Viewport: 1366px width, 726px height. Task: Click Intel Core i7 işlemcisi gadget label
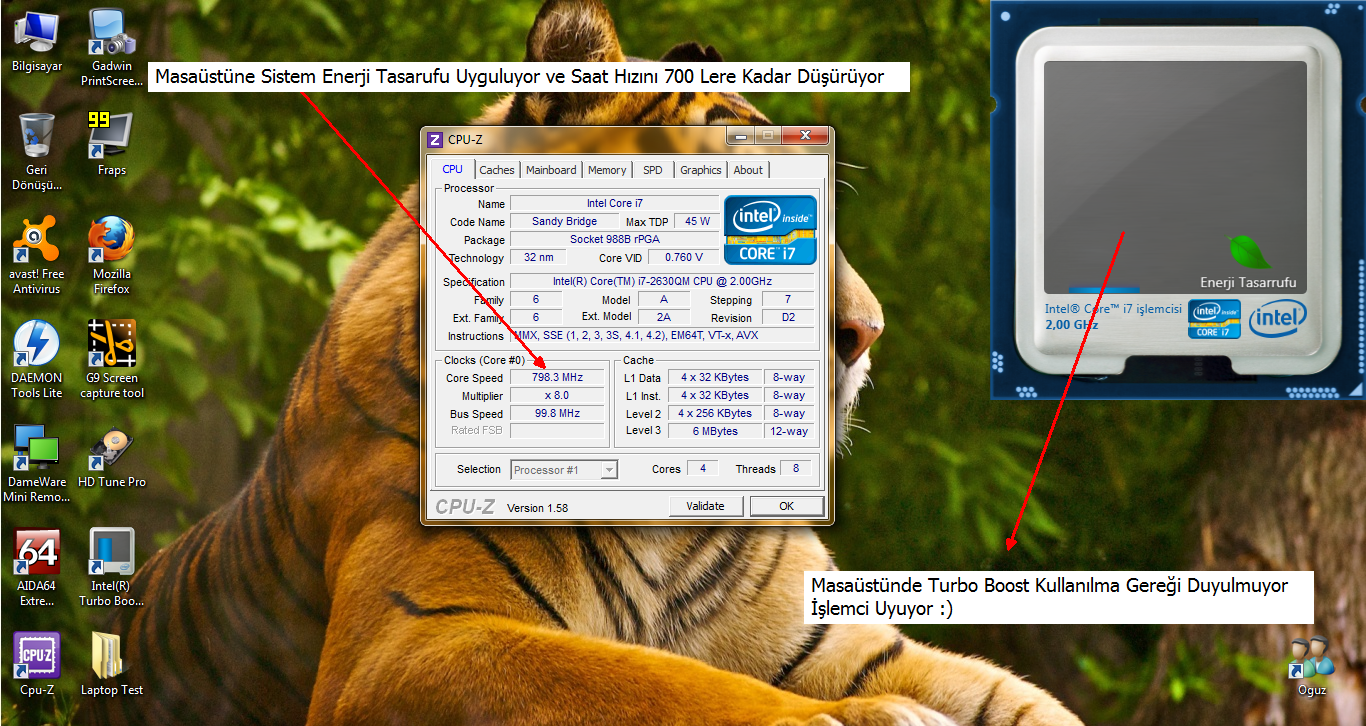coord(1113,310)
